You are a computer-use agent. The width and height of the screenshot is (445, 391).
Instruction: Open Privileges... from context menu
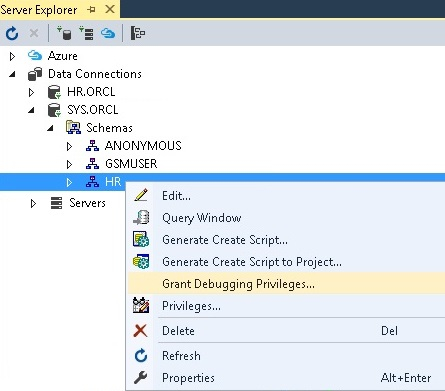[x=286, y=306]
